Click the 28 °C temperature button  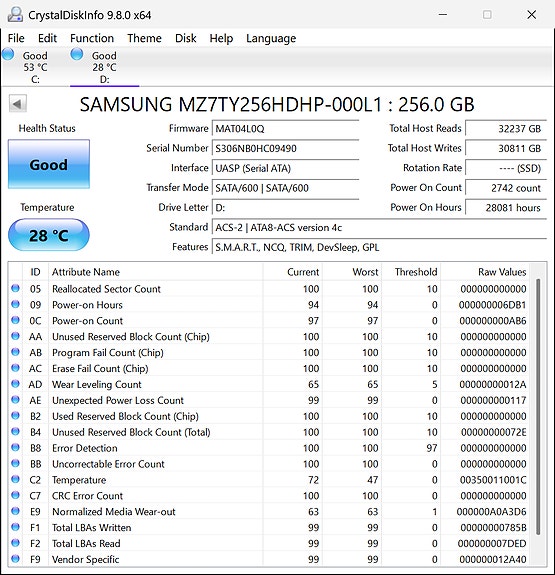(49, 235)
